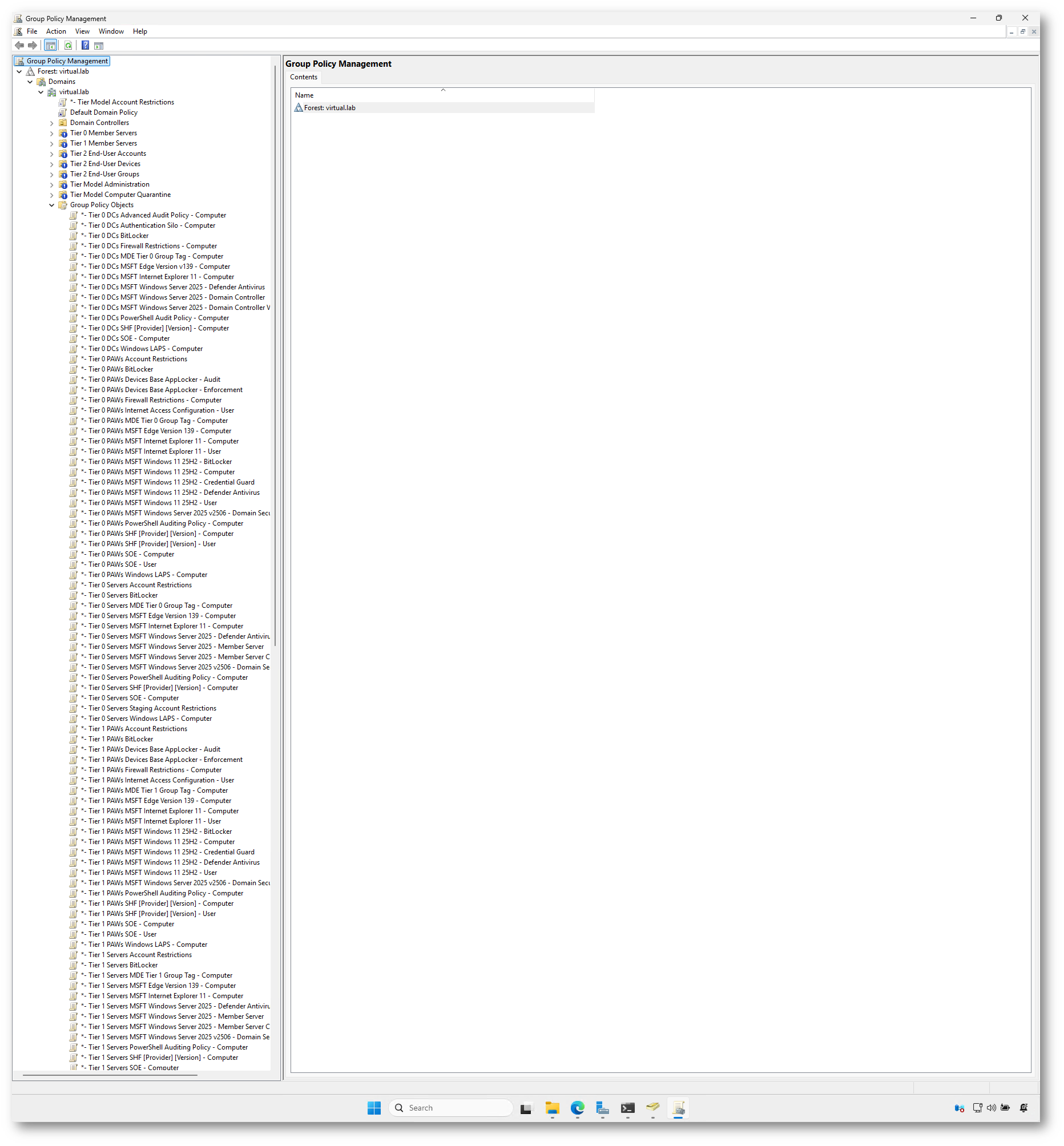Launch Microsoft Edge from the taskbar
The image size is (1064, 1146).
click(578, 1107)
